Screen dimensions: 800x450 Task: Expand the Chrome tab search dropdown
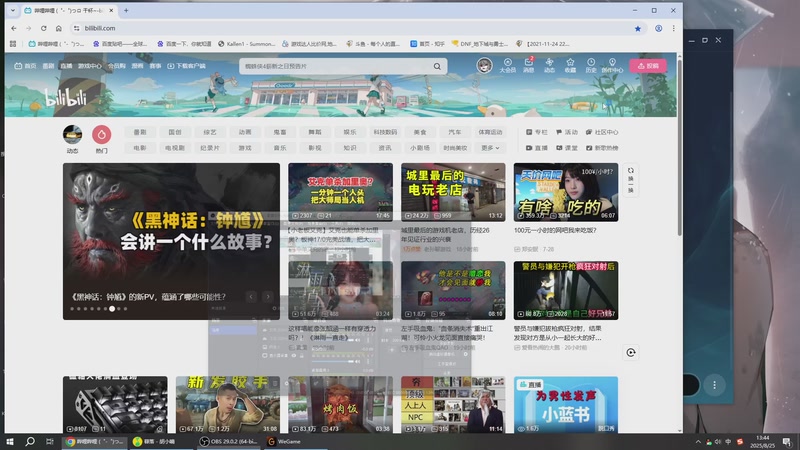coord(13,10)
